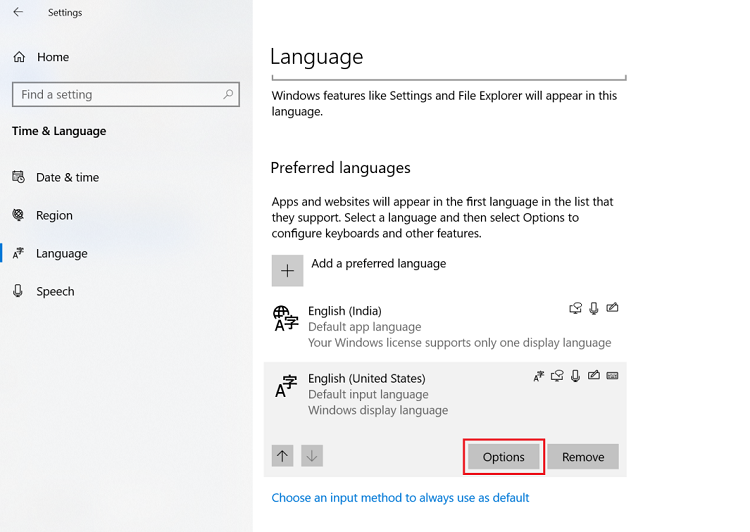Open Choose an input method default link
Image resolution: width=750 pixels, height=532 pixels.
click(400, 498)
